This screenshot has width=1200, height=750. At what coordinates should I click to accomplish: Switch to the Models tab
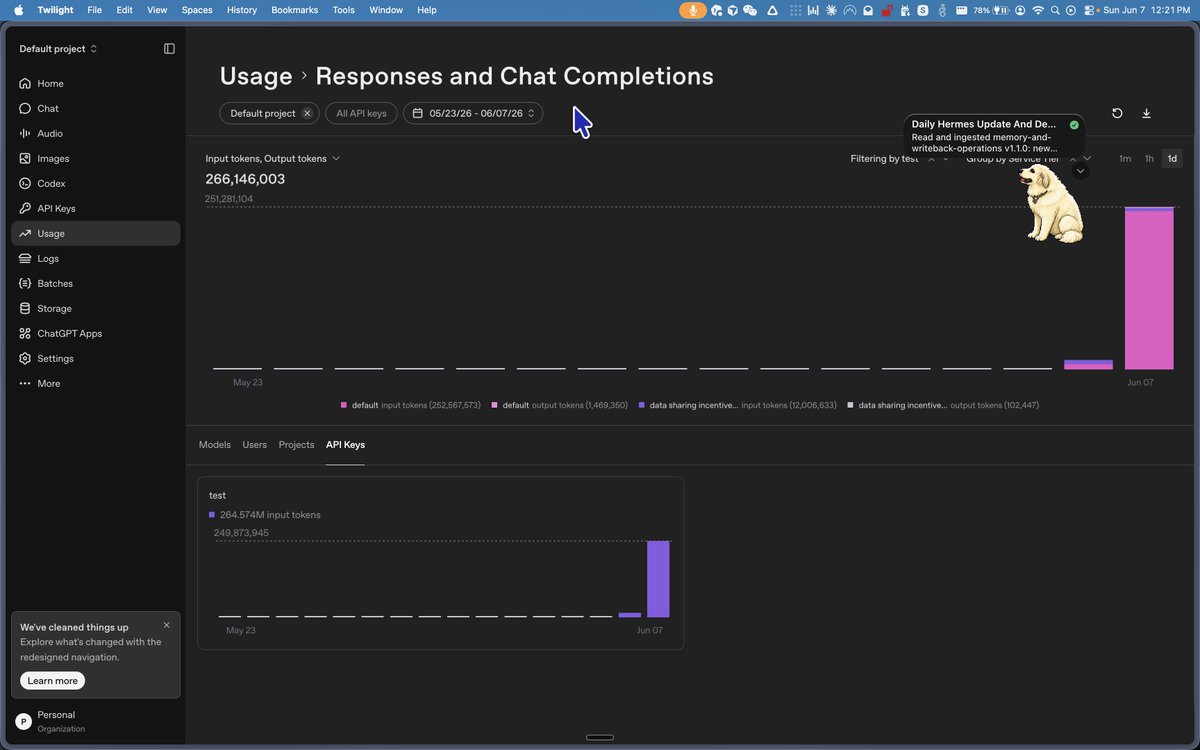tap(215, 444)
